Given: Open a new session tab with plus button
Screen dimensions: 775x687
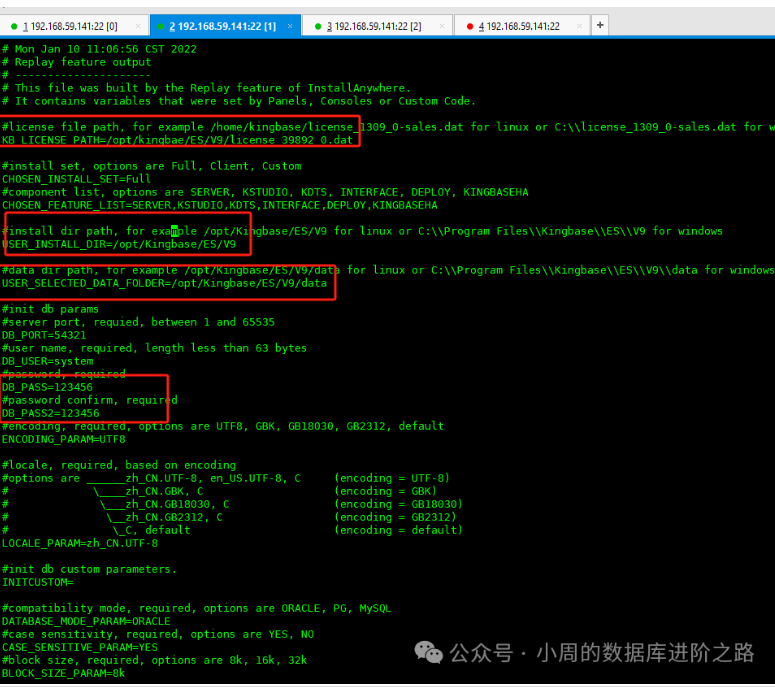Looking at the screenshot, I should tap(600, 25).
